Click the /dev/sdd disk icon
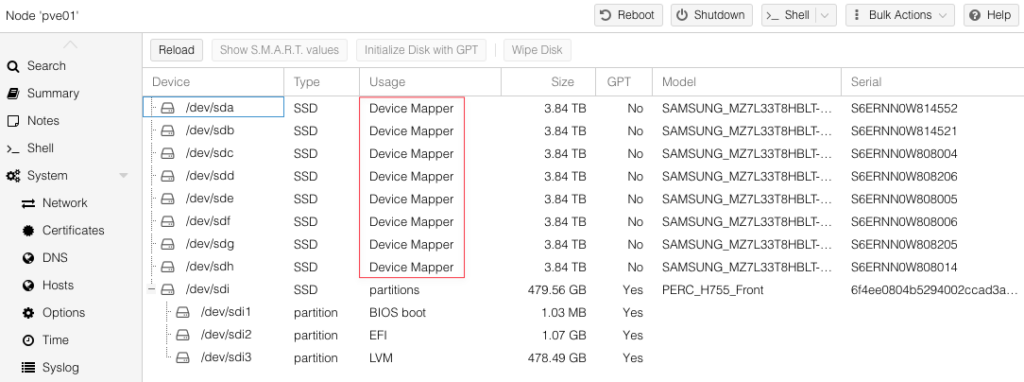Image resolution: width=1024 pixels, height=382 pixels. click(168, 176)
